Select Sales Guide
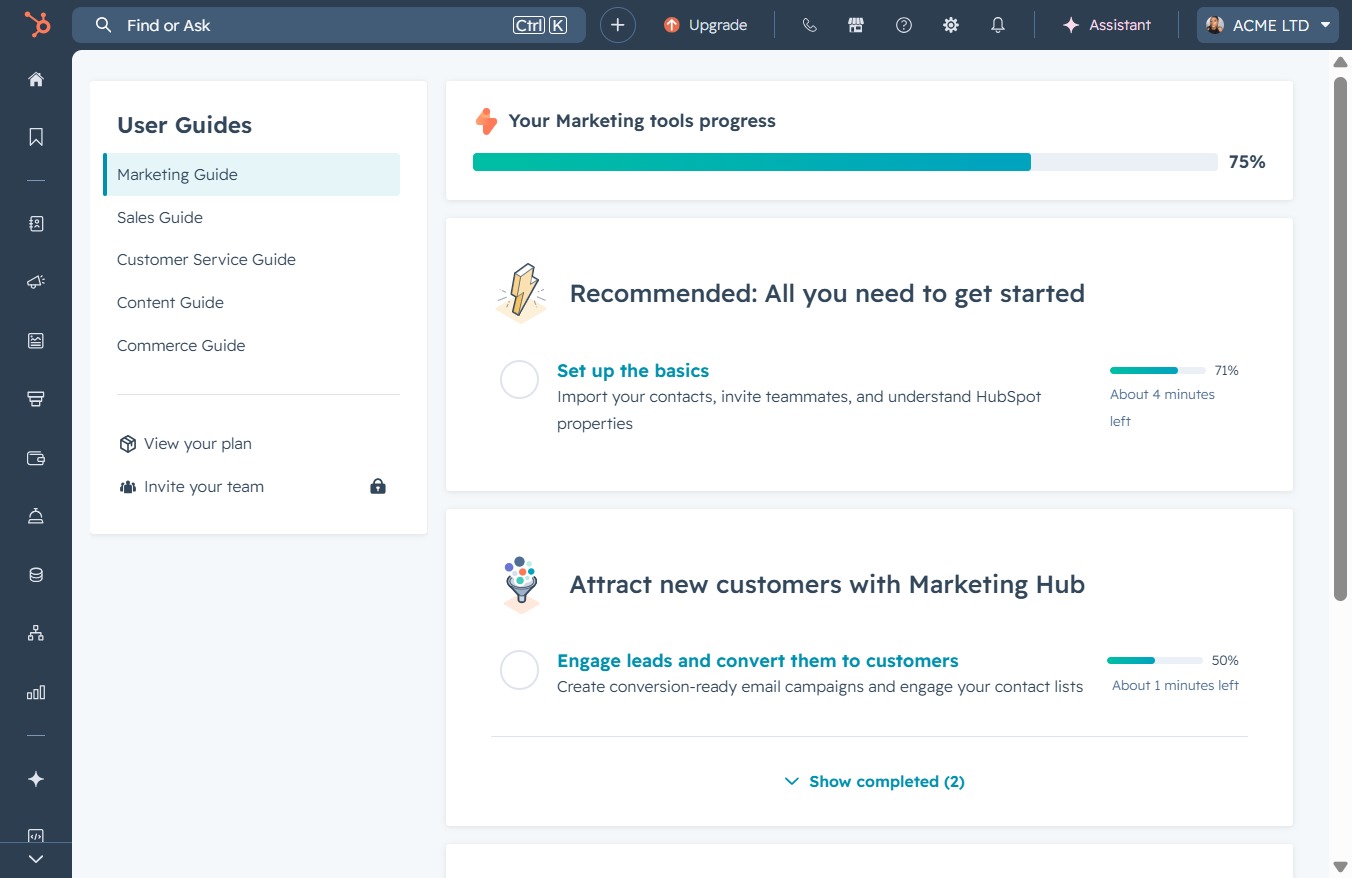The width and height of the screenshot is (1352, 878). click(x=160, y=217)
